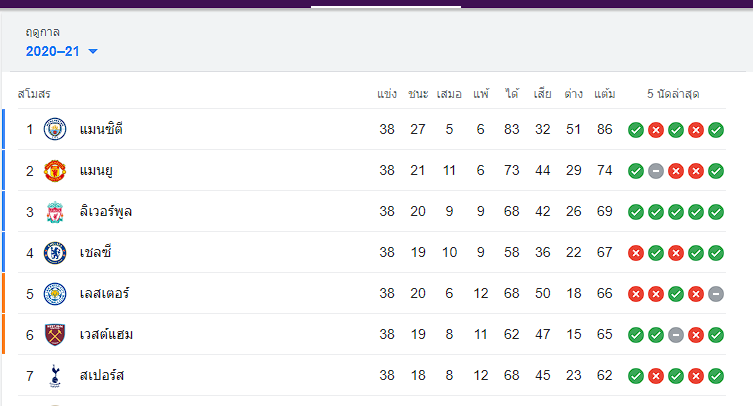Click the 5 นัดล่าสุด column header
Viewport: 753px width, 406px height.
(673, 94)
